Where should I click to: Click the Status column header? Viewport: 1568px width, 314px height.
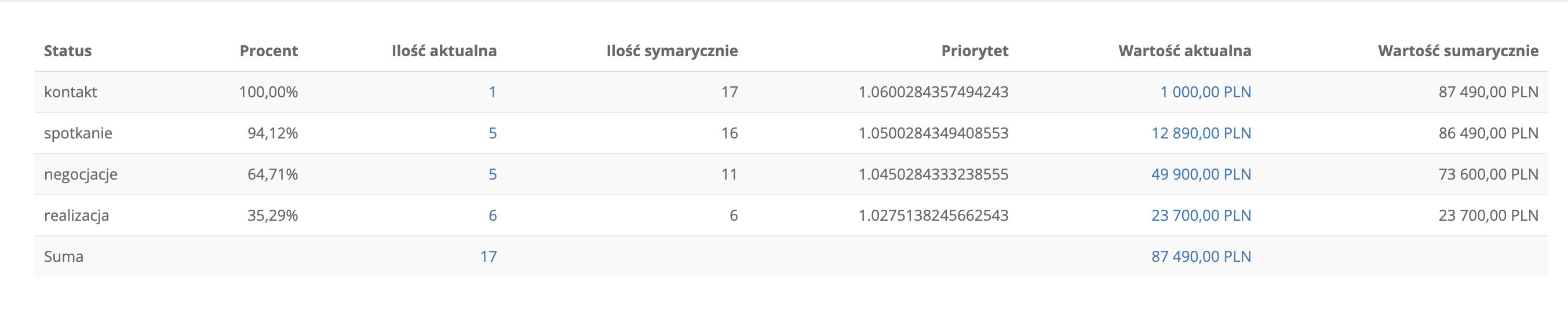point(68,50)
